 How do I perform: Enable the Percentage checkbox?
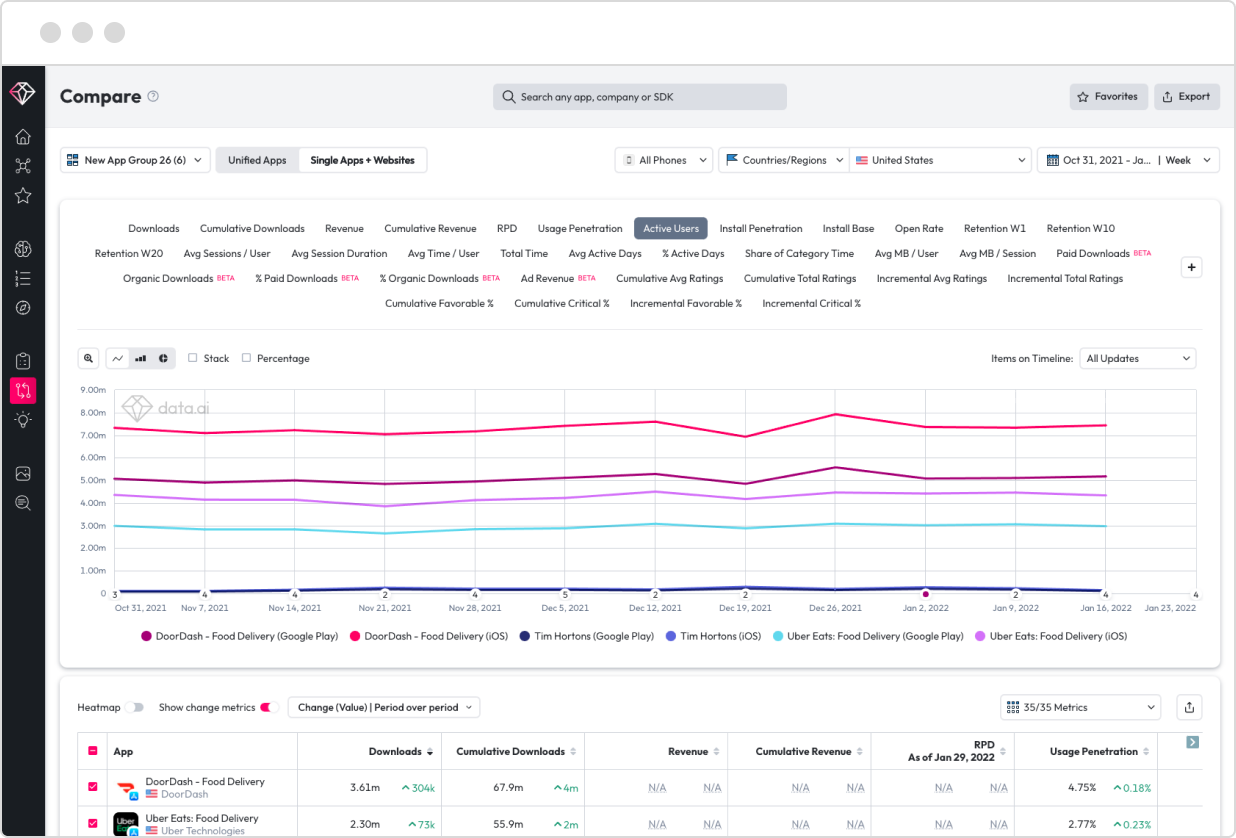click(x=247, y=358)
